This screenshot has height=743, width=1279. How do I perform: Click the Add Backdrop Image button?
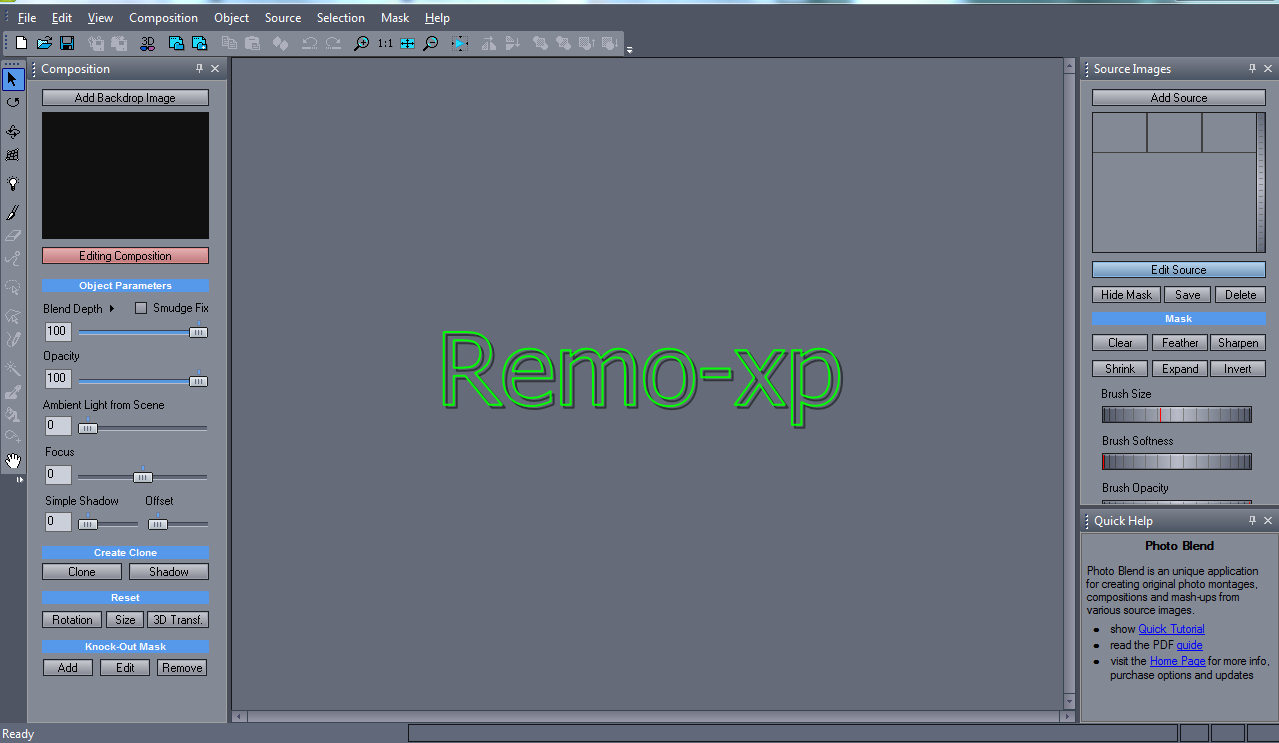[x=125, y=98]
